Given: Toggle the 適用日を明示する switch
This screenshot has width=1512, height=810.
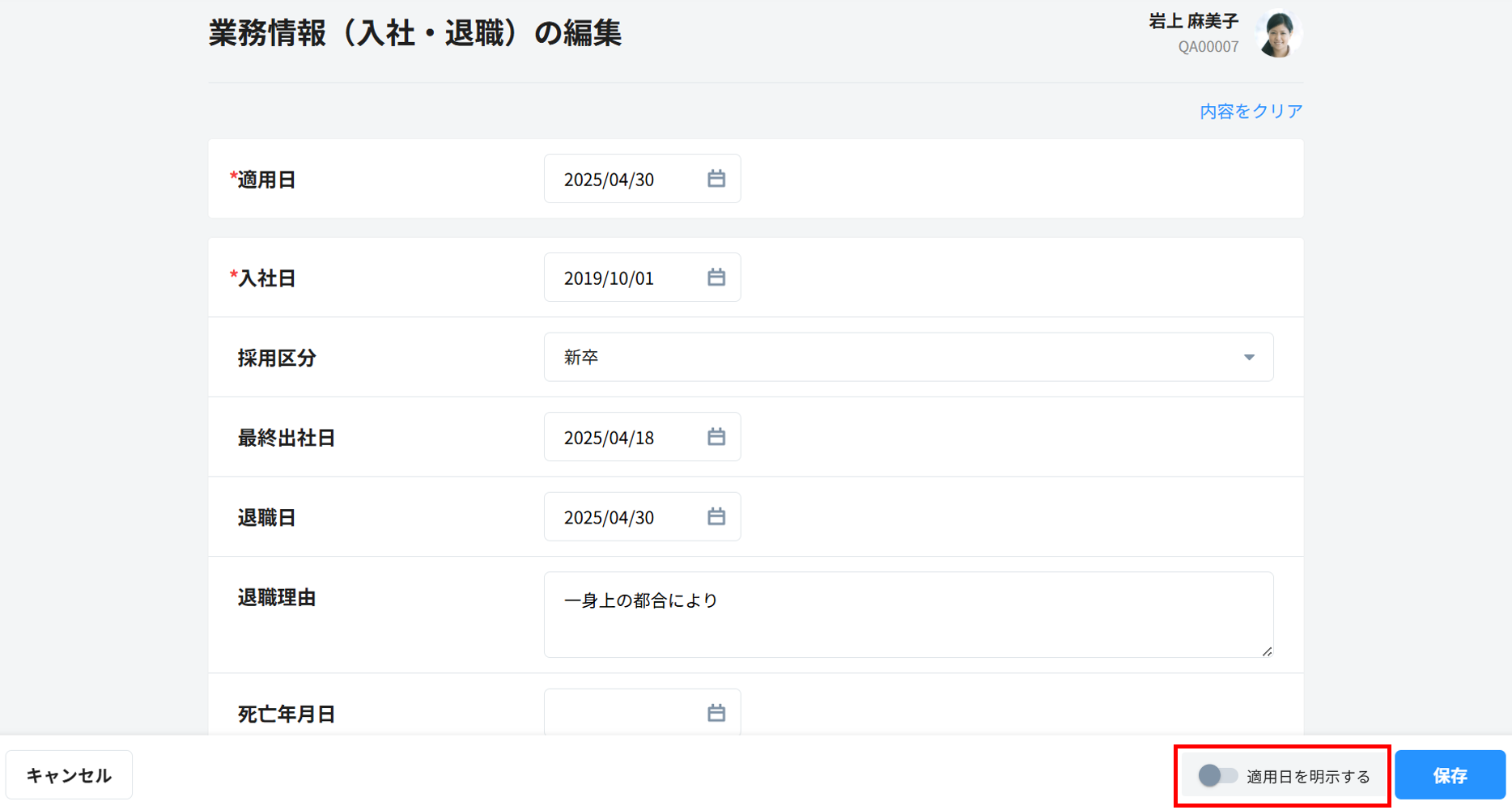Looking at the screenshot, I should tap(1217, 776).
